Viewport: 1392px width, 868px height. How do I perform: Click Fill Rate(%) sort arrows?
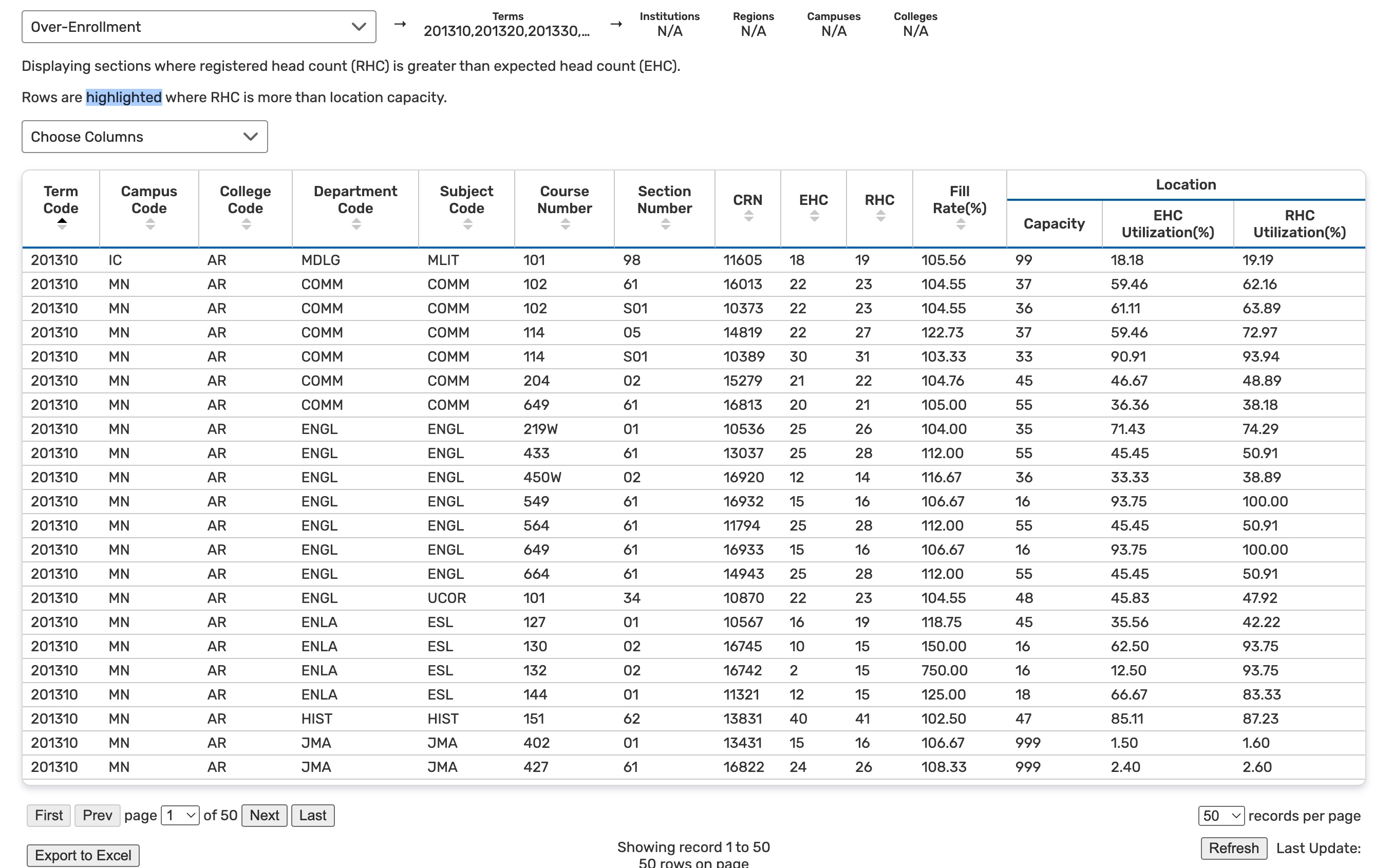tap(961, 224)
